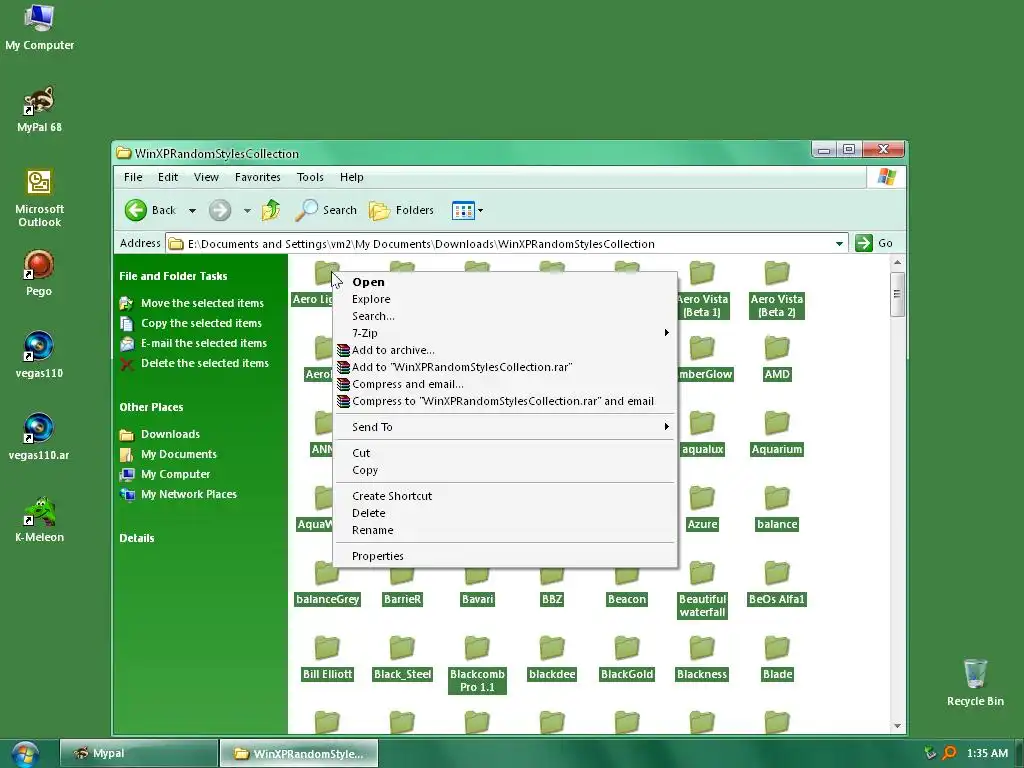This screenshot has height=768, width=1024.
Task: Select the Aero Vista (Beta 1) folder
Action: (702, 290)
